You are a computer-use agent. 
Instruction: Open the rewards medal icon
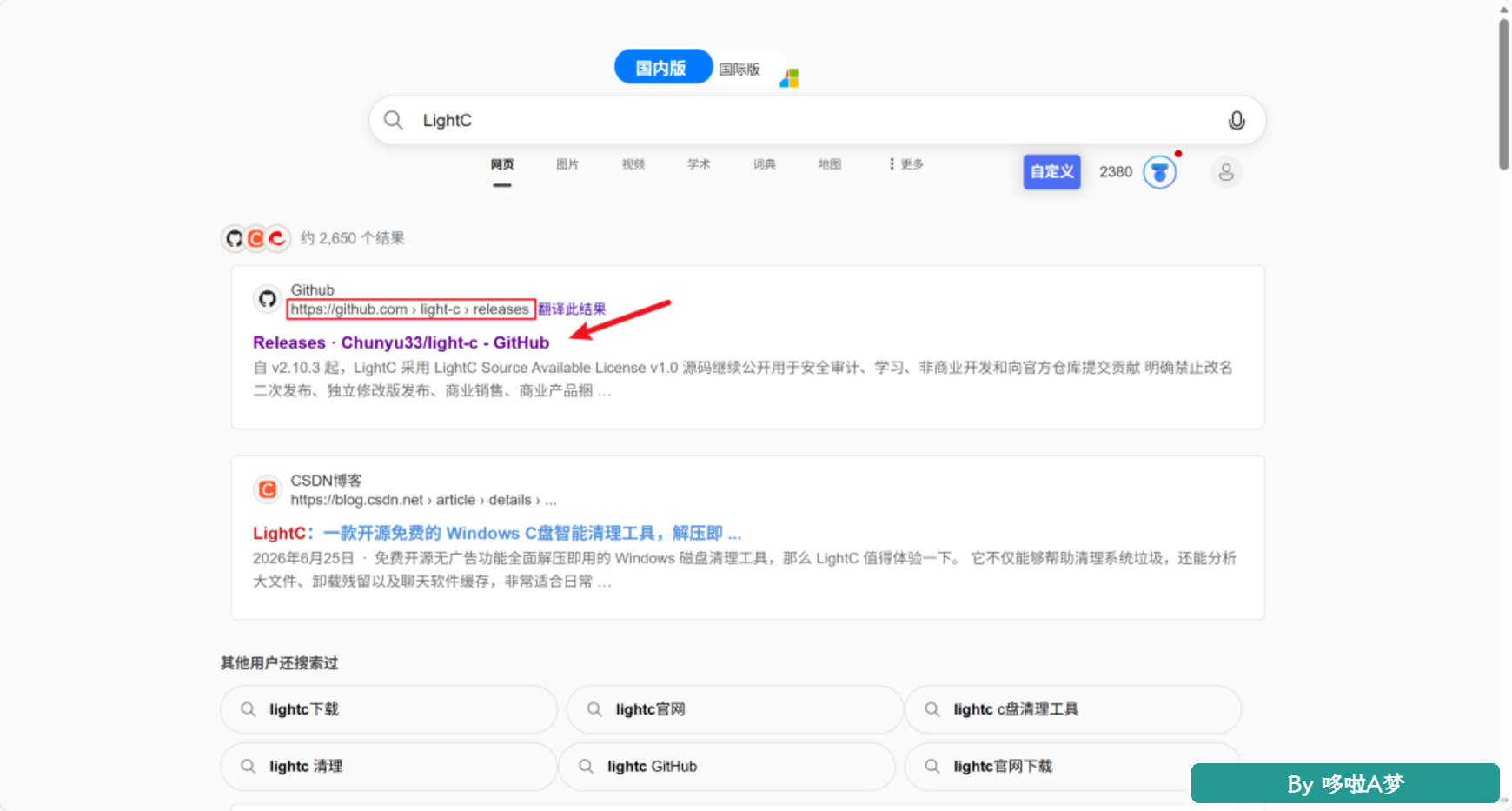pyautogui.click(x=1159, y=172)
